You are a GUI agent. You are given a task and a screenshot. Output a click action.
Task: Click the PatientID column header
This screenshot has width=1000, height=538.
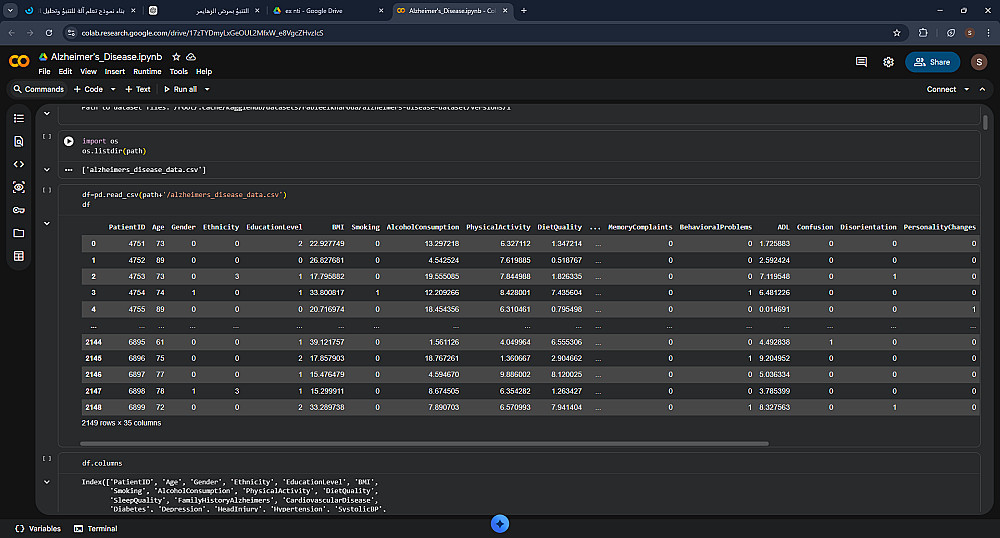(x=127, y=227)
